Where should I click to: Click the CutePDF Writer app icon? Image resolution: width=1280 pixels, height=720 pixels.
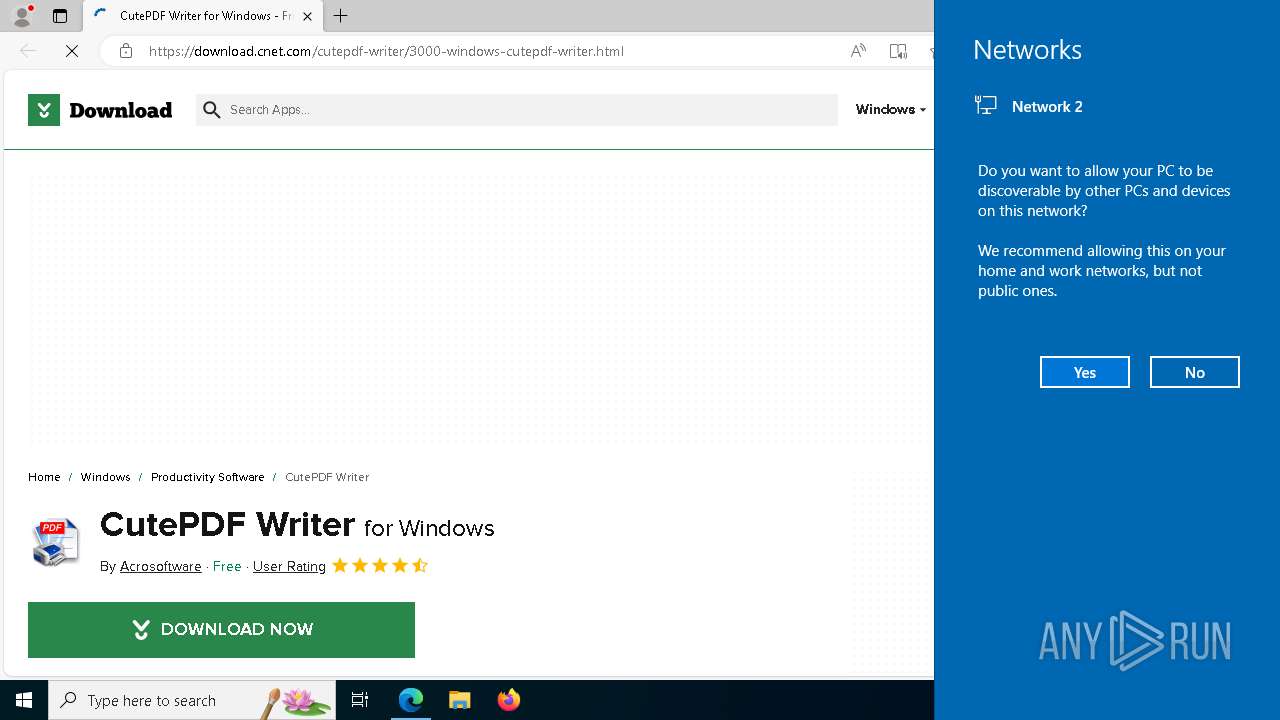55,542
